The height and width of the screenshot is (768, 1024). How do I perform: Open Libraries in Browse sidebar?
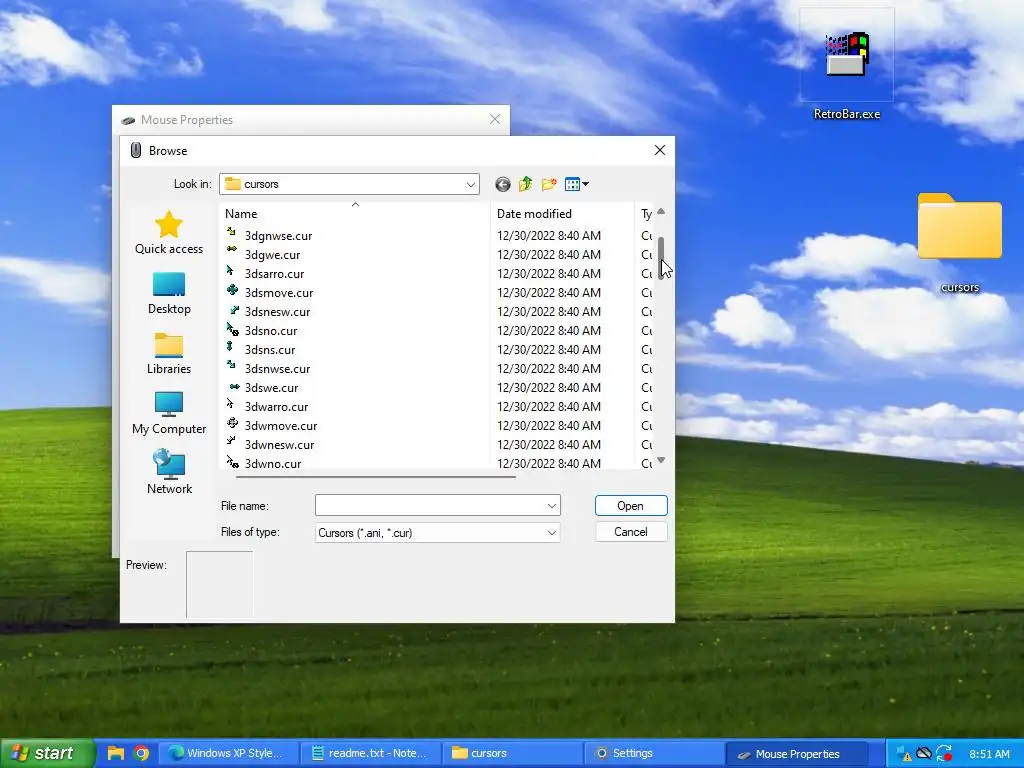[x=168, y=353]
